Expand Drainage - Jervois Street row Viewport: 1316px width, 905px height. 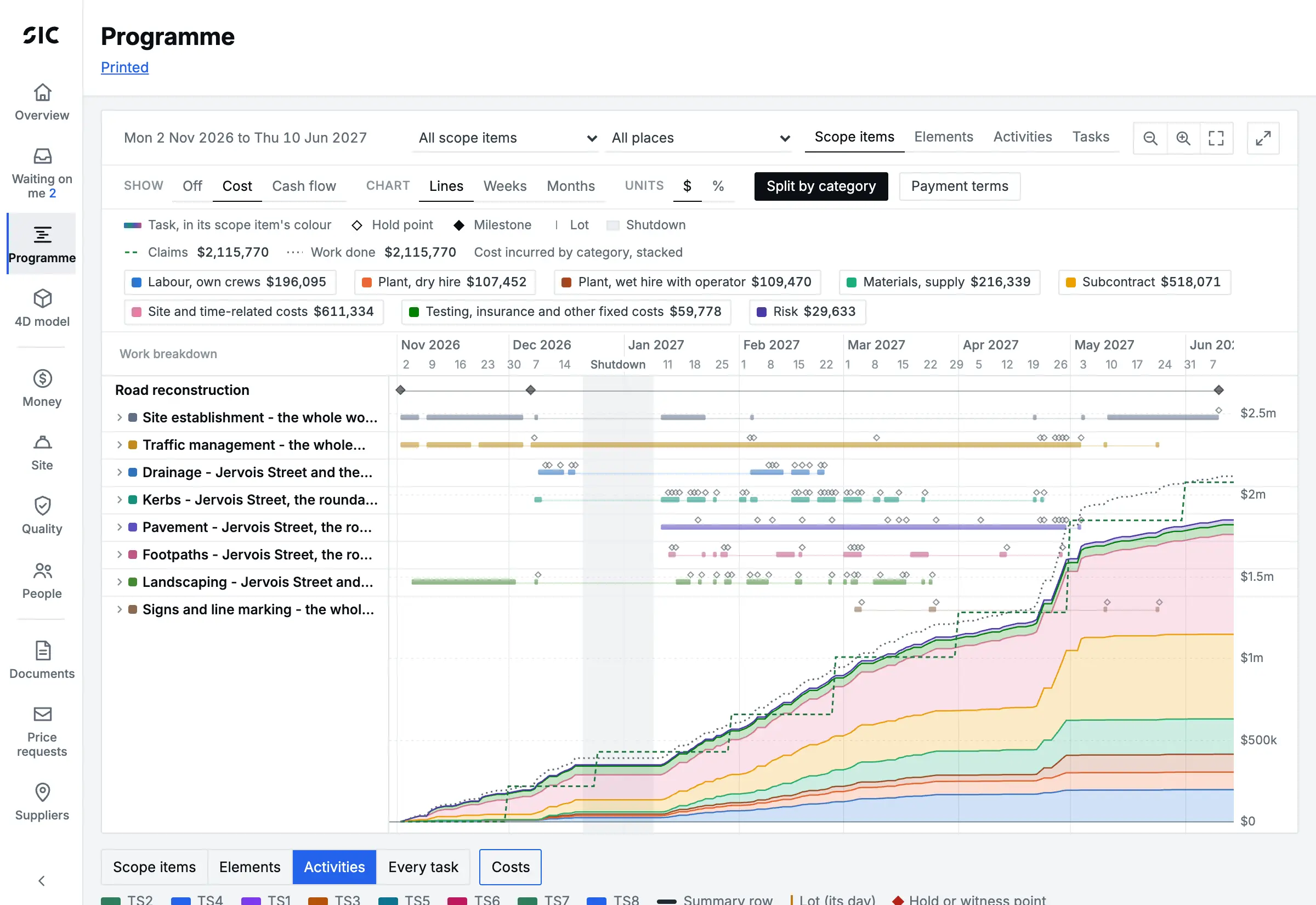(x=120, y=472)
